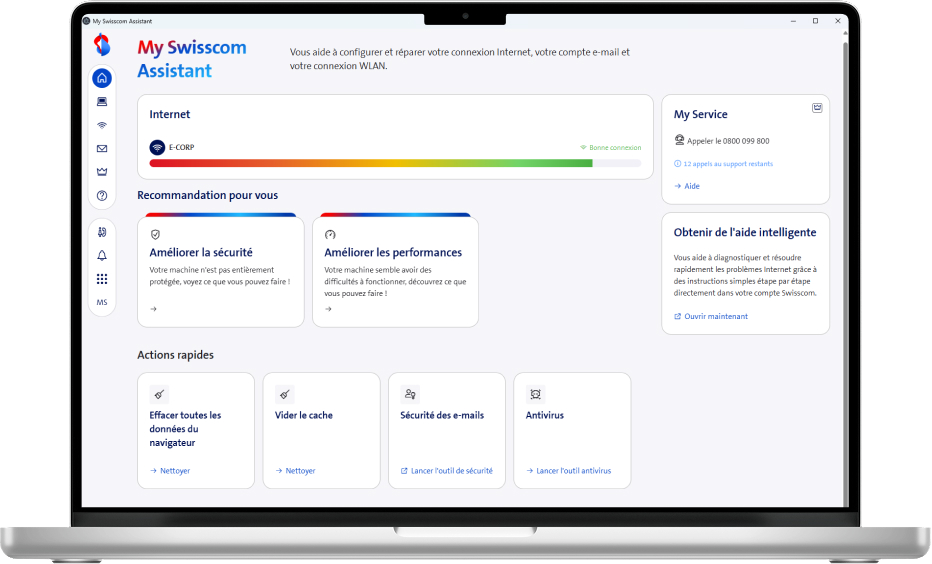
Task: Click the crown icon on My Service card
Action: [x=817, y=108]
